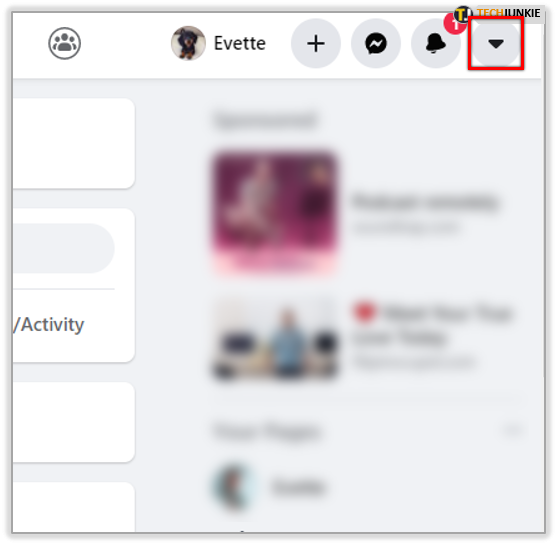Show notifications via the bell icon

436,43
